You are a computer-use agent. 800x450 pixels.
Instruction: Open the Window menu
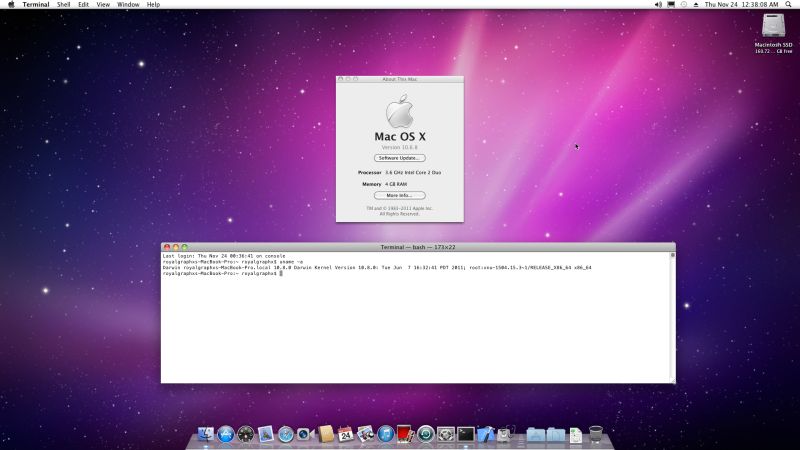(x=128, y=4)
